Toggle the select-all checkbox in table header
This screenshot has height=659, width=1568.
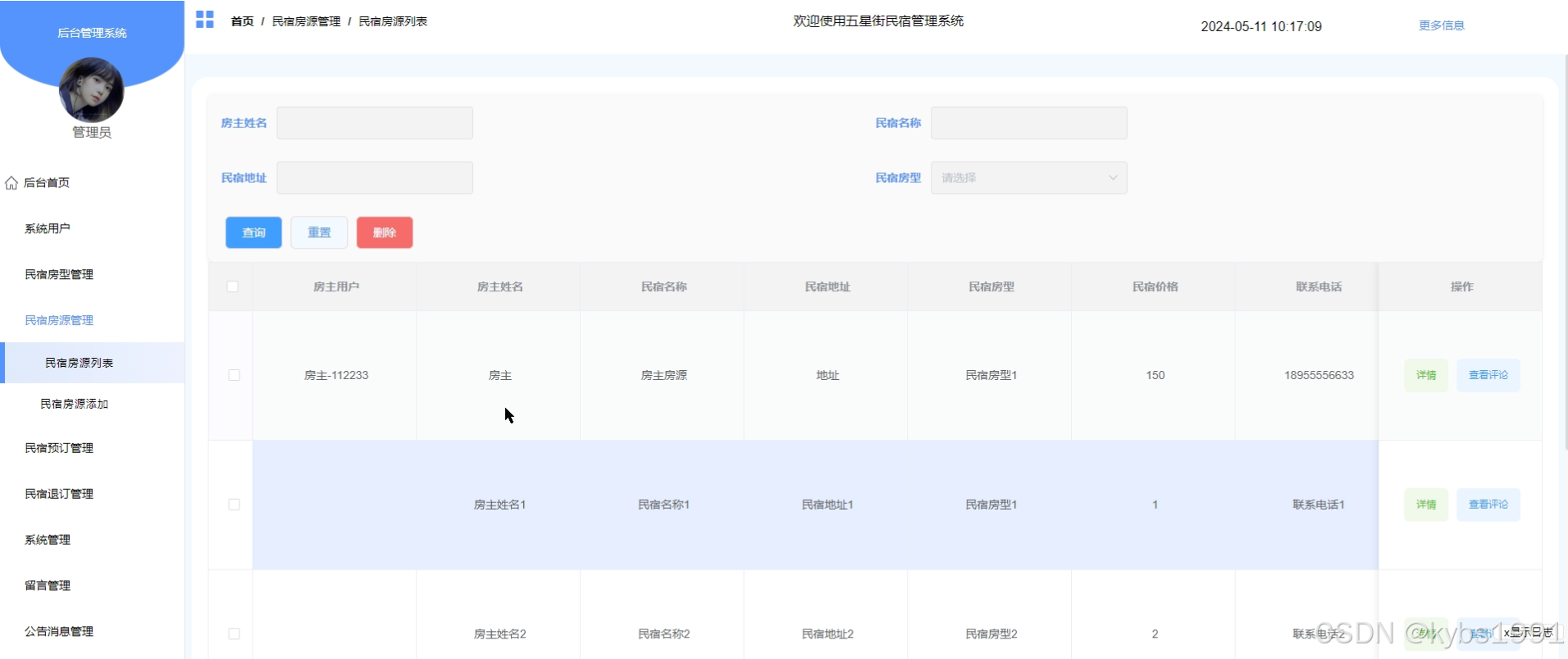point(233,286)
